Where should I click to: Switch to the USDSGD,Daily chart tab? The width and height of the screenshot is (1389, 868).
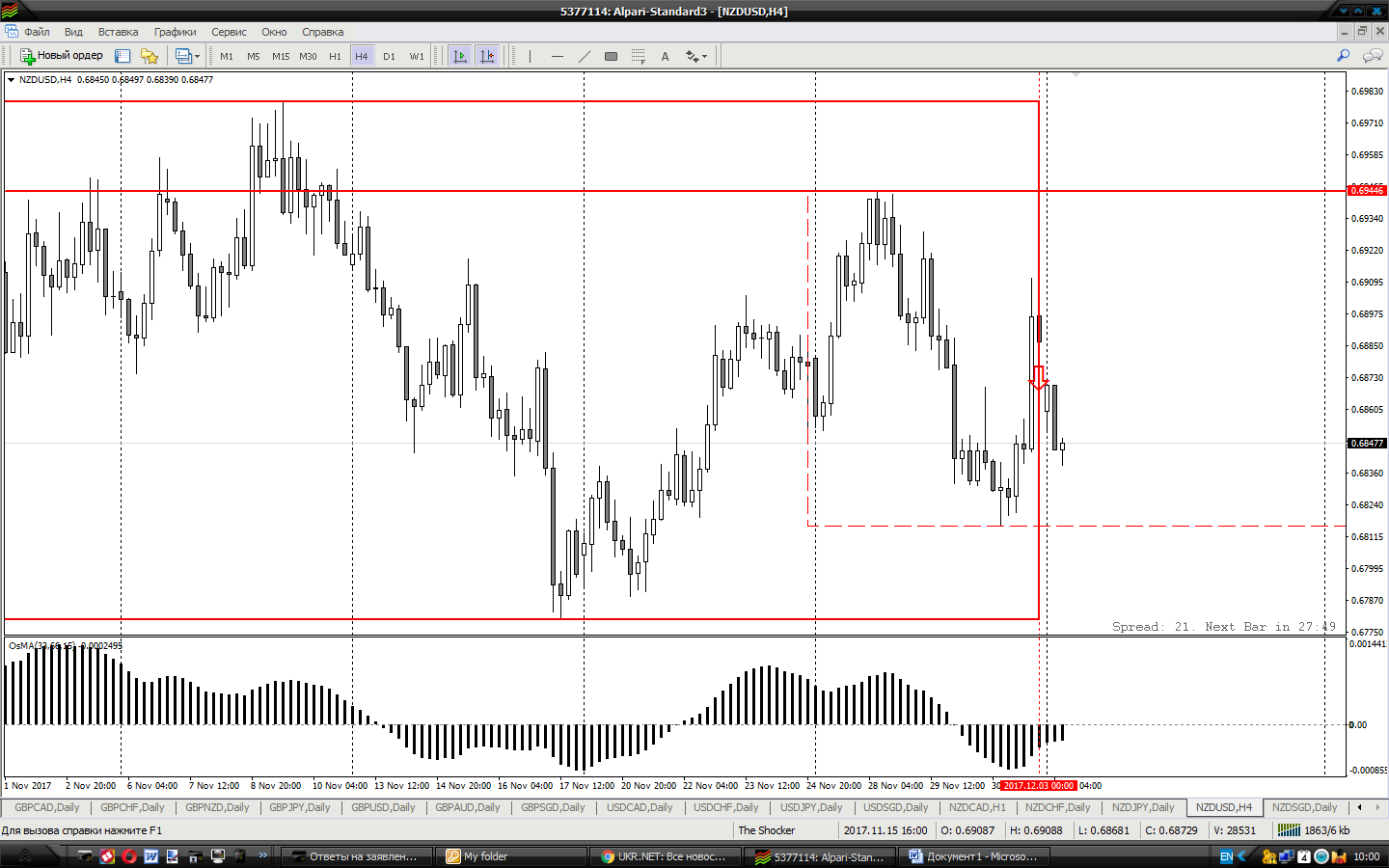[896, 807]
